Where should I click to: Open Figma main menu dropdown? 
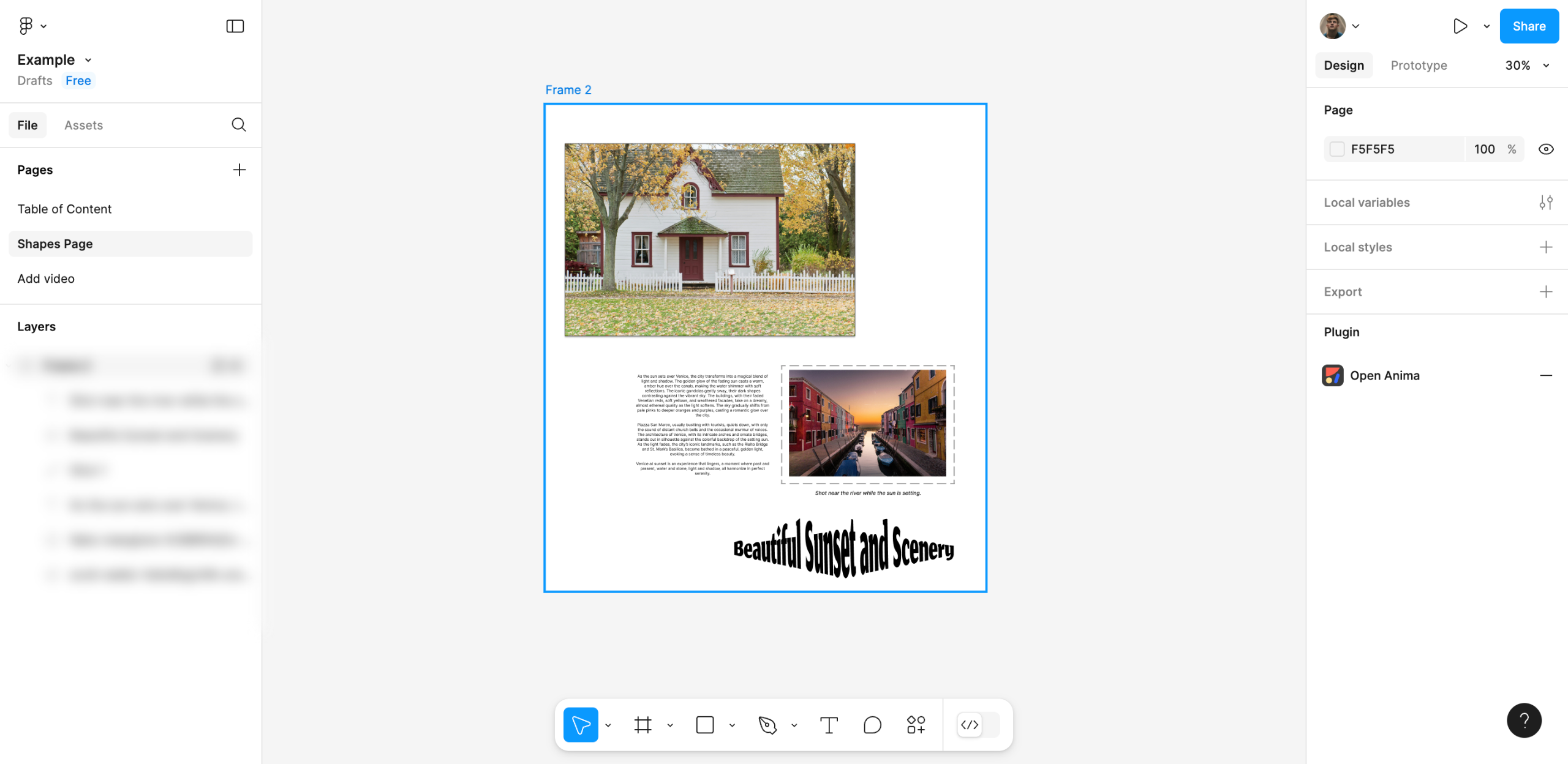tap(32, 26)
